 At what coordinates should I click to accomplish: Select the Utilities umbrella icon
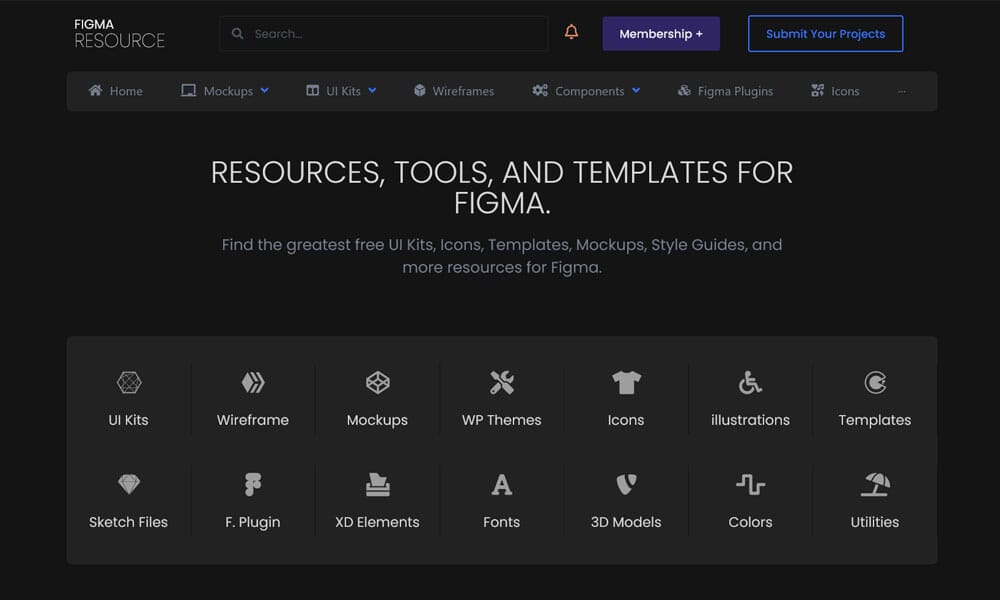tap(875, 485)
